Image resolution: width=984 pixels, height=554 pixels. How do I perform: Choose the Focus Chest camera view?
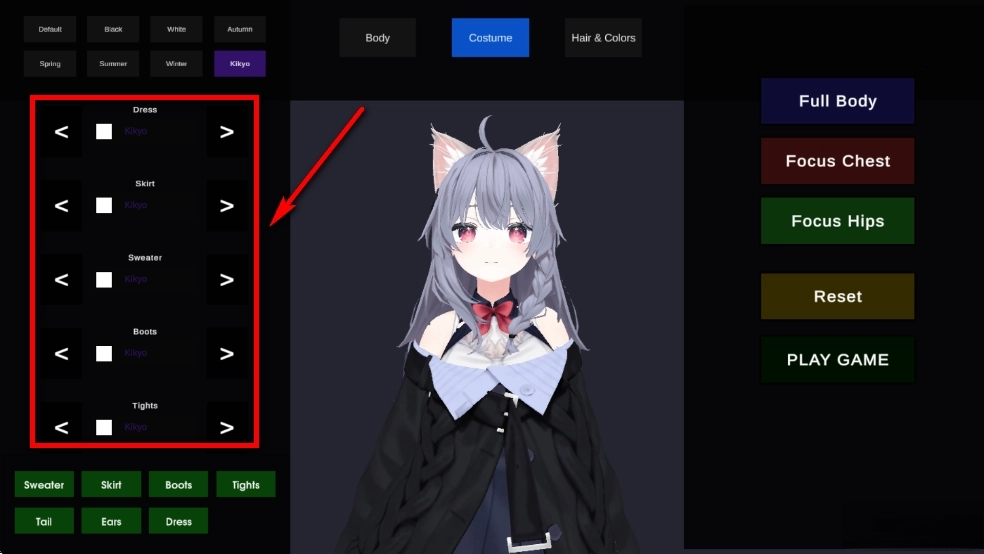[837, 161]
